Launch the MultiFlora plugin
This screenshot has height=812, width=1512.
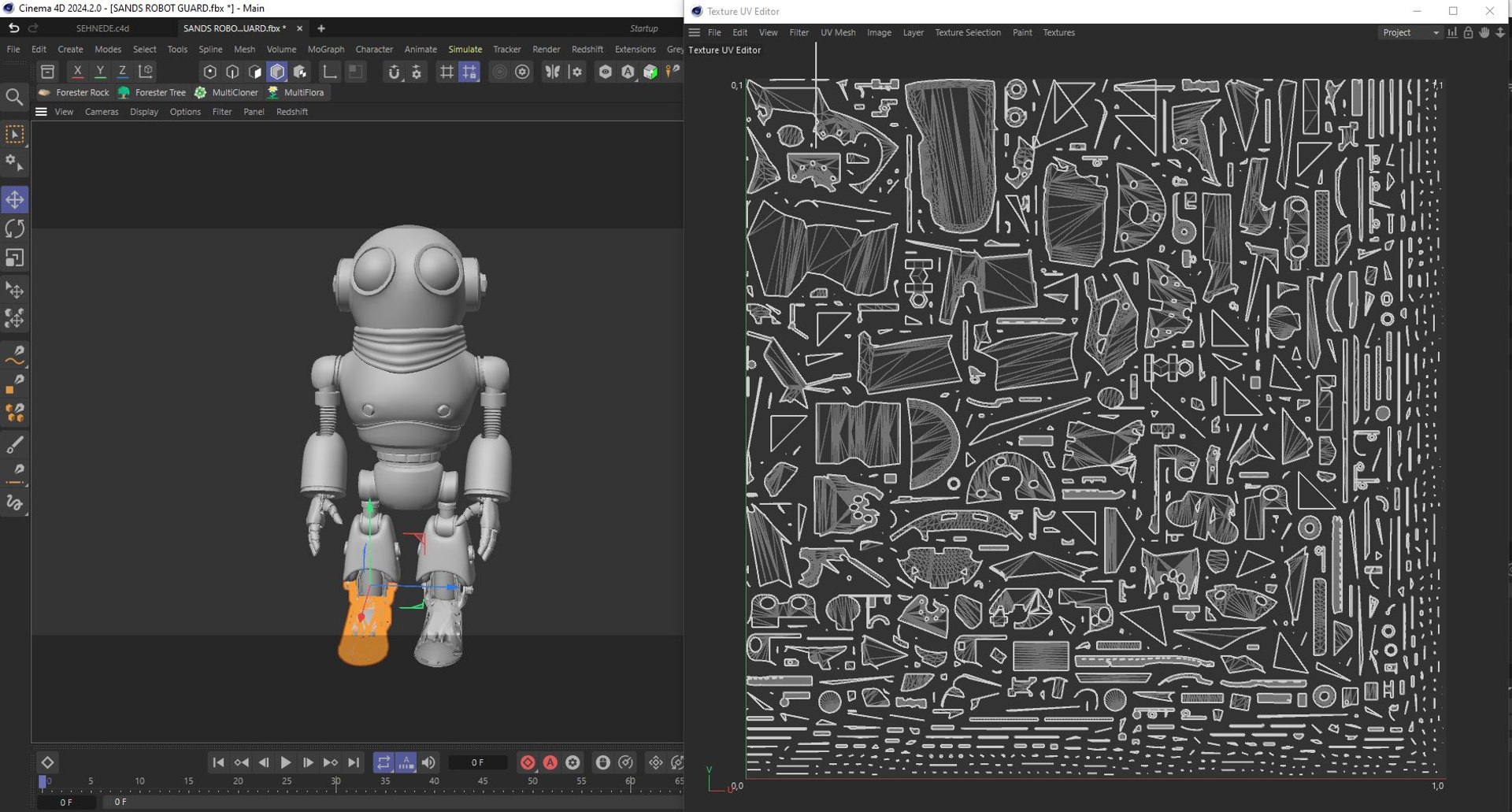(x=295, y=93)
